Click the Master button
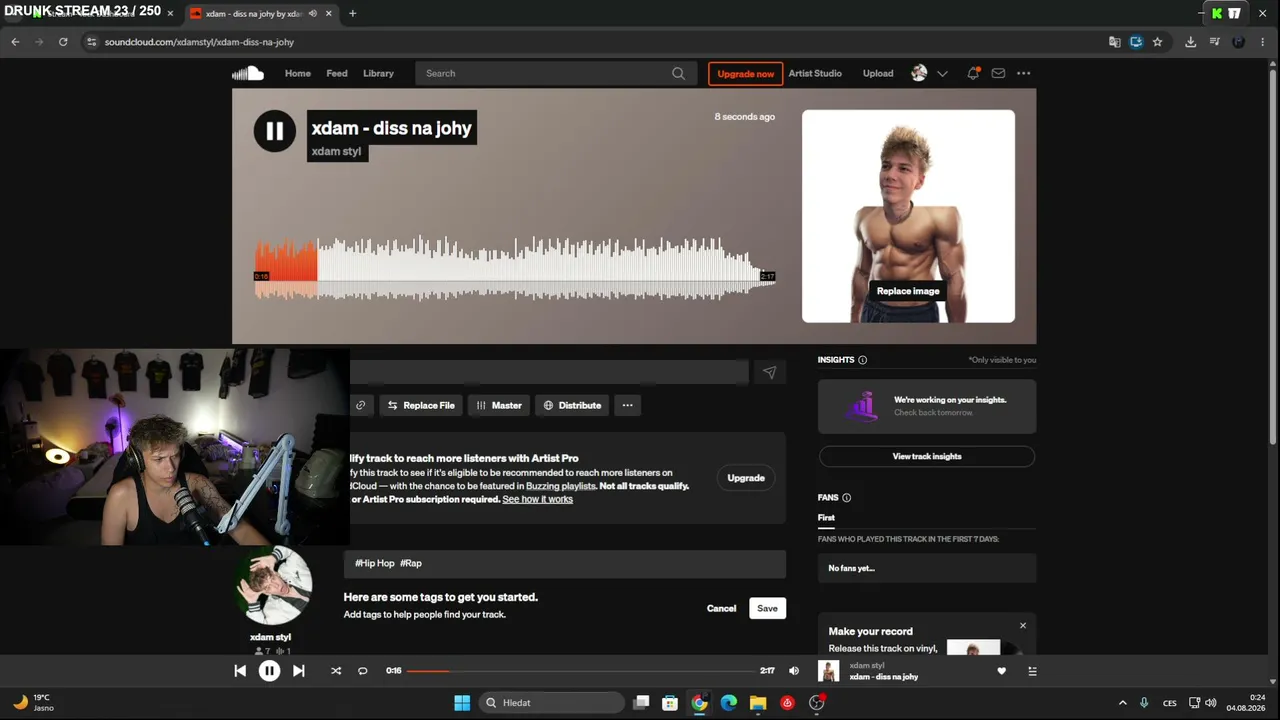 pos(499,405)
